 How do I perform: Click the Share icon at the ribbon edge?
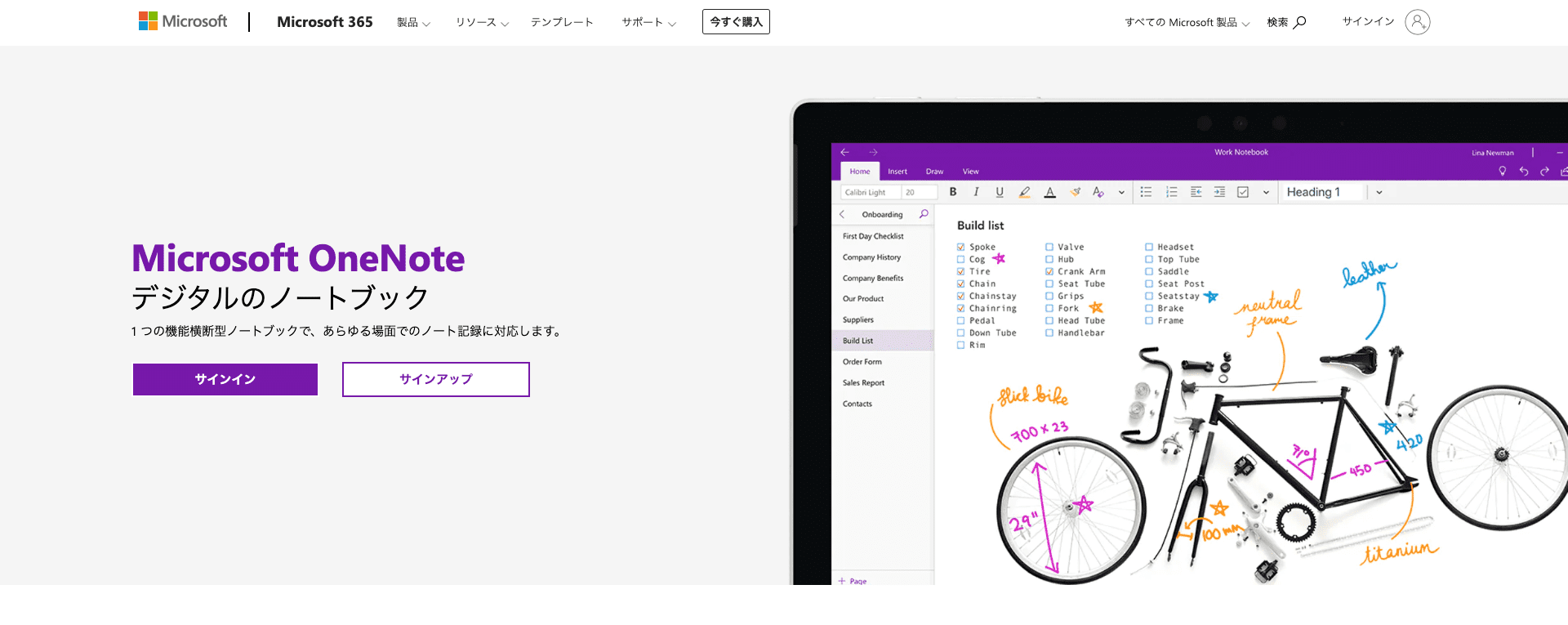point(1564,172)
